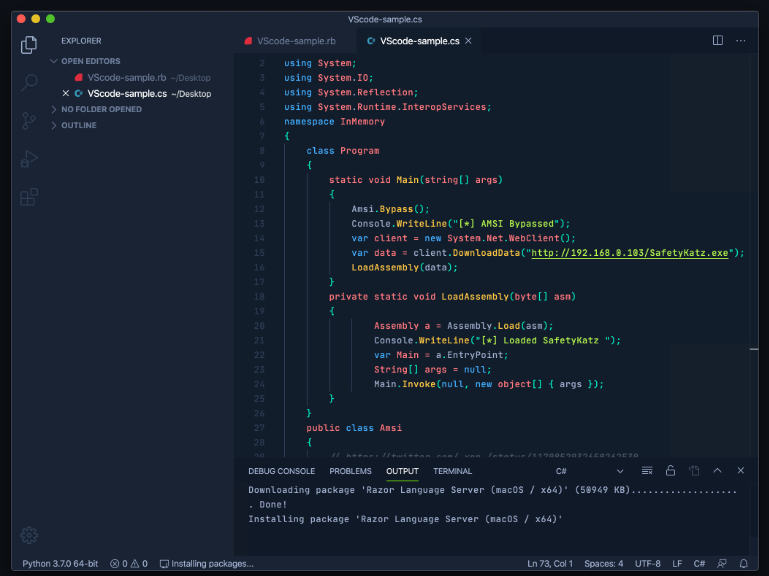
Task: Clear the output with the Clear Output icon
Action: click(647, 471)
